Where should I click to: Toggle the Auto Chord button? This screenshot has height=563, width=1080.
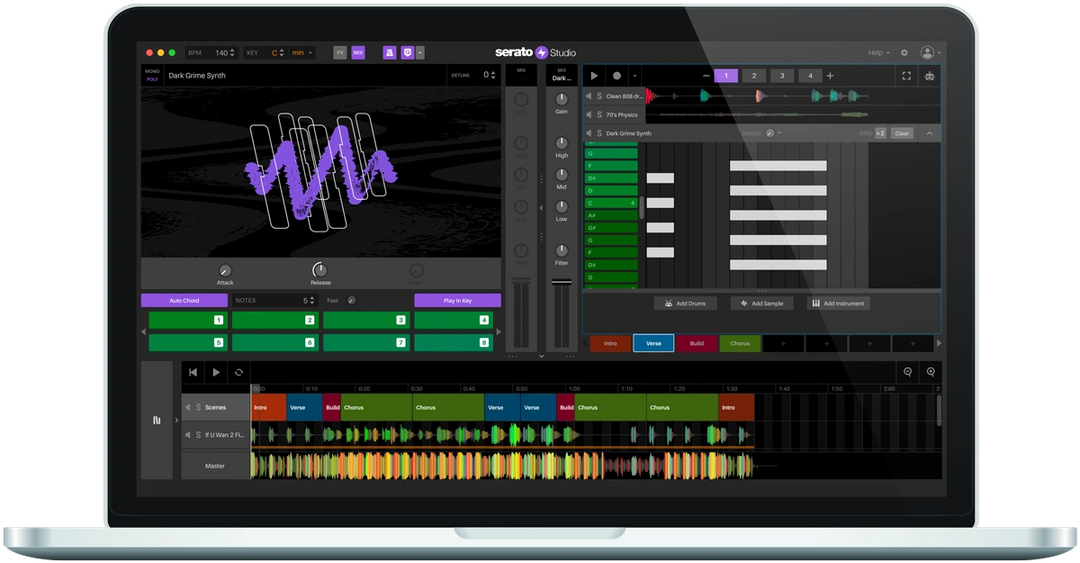[184, 300]
